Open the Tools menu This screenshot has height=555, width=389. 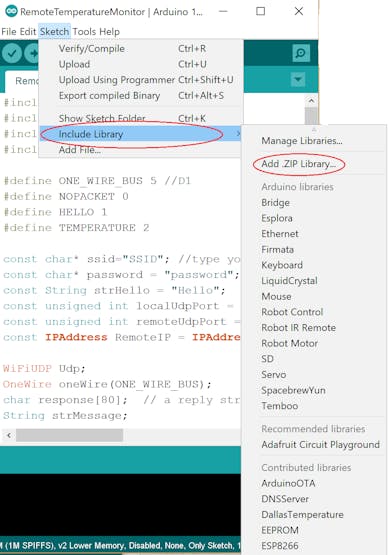pos(84,32)
